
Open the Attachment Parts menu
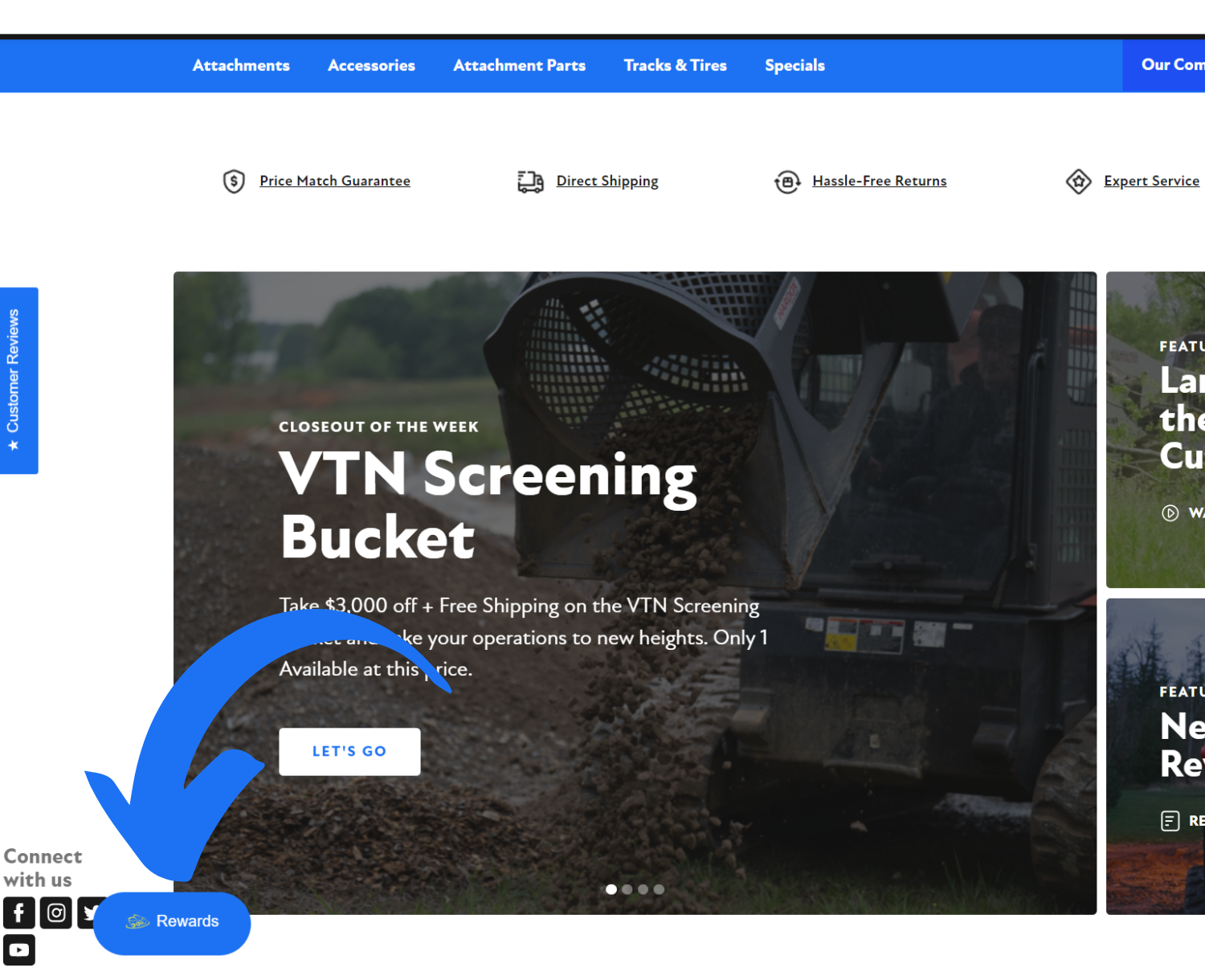[x=520, y=65]
